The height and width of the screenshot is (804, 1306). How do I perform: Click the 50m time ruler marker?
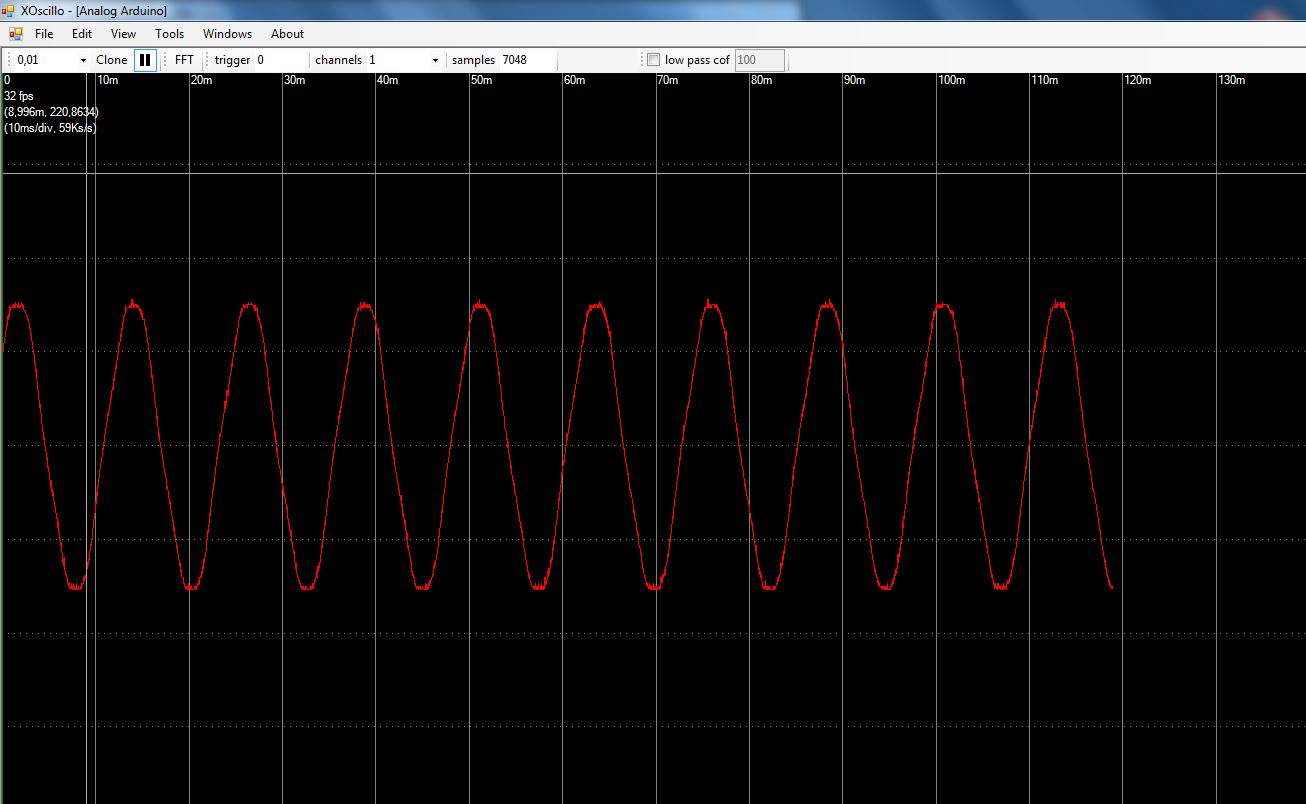pyautogui.click(x=481, y=80)
